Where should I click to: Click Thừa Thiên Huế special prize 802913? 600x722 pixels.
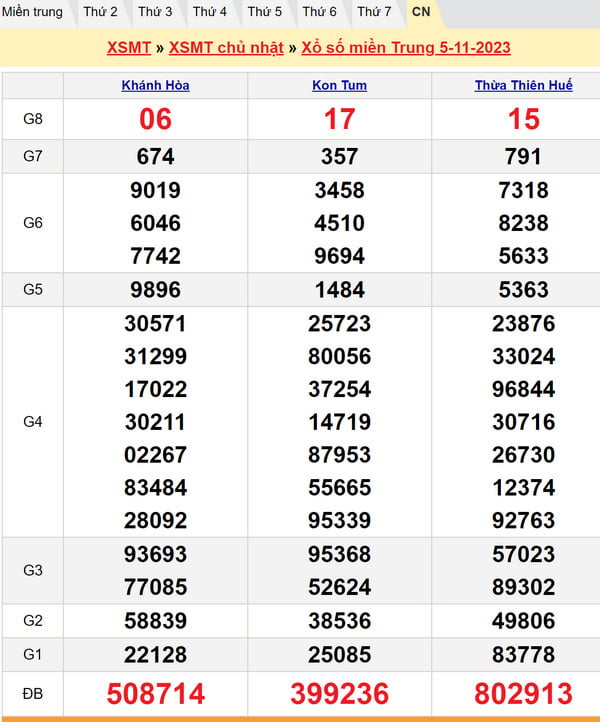pos(523,694)
